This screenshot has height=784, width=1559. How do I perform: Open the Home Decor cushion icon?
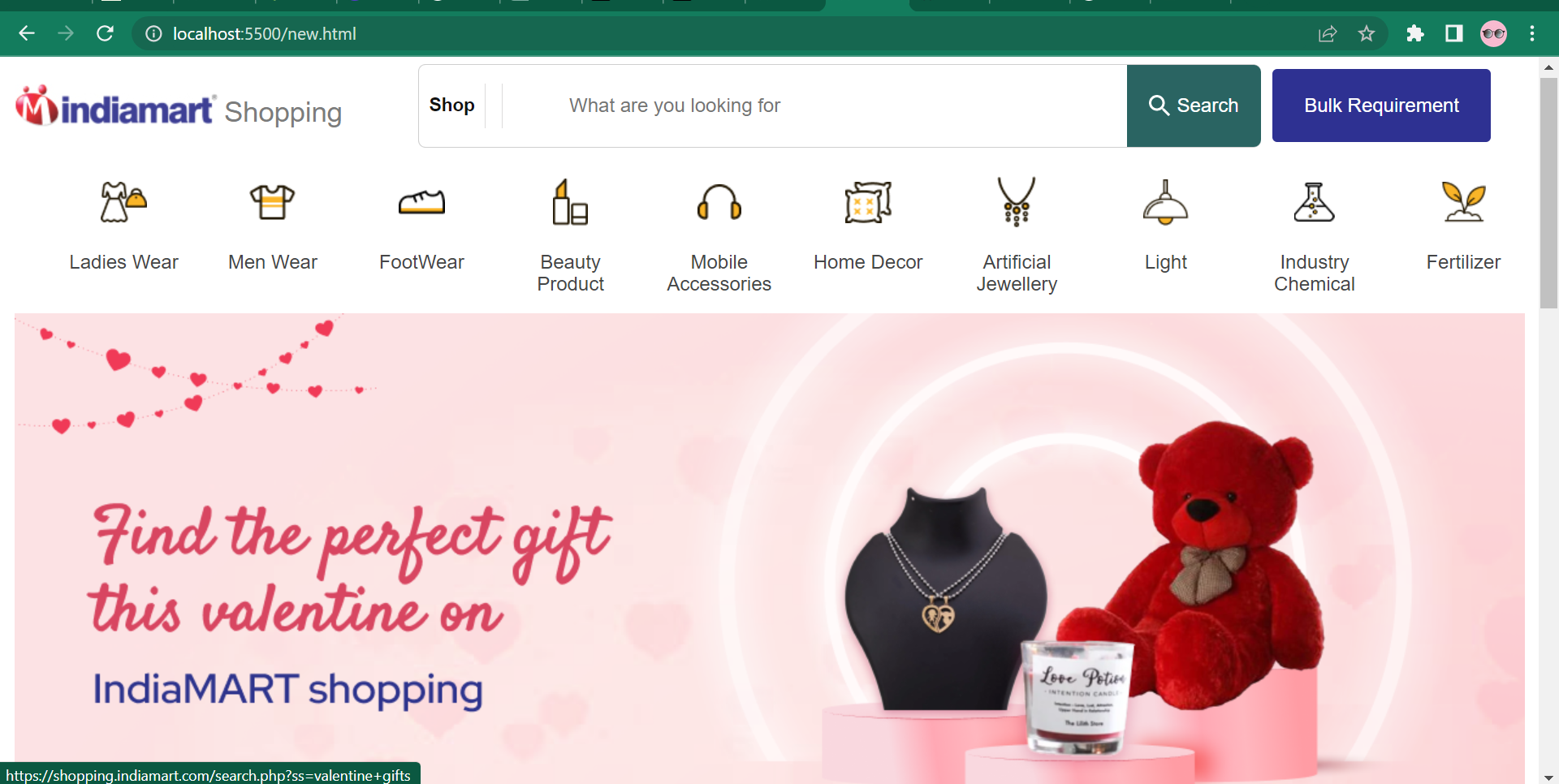click(x=868, y=202)
